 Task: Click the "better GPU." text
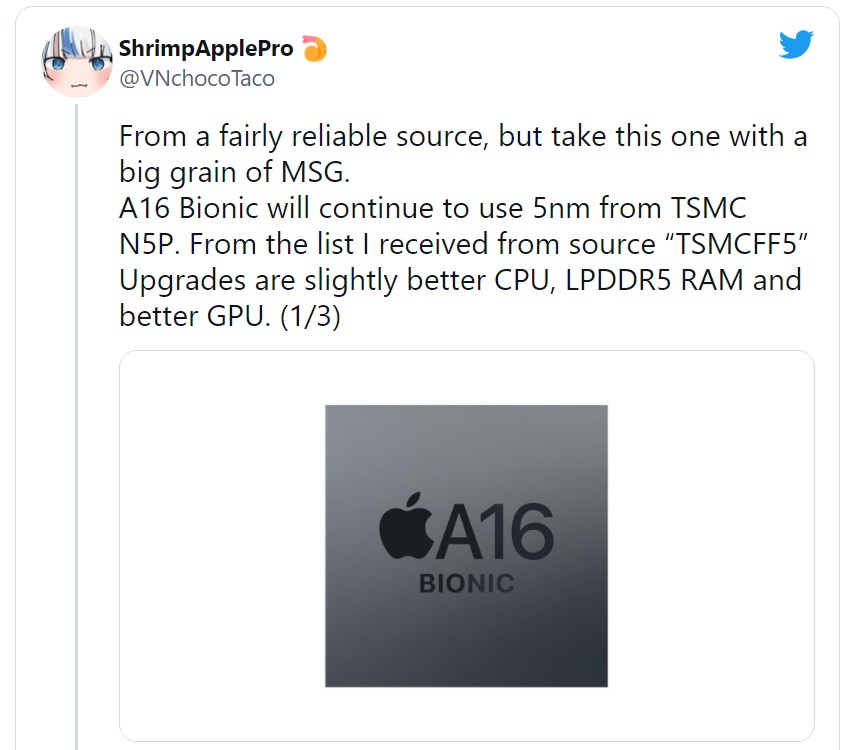[x=195, y=316]
